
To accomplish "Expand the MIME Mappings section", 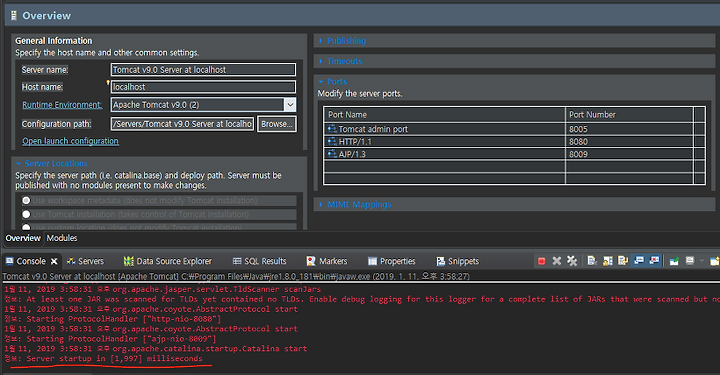I will pos(359,204).
